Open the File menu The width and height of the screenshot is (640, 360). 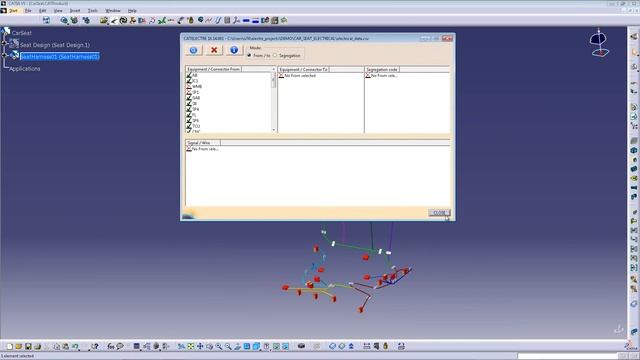[x=28, y=11]
